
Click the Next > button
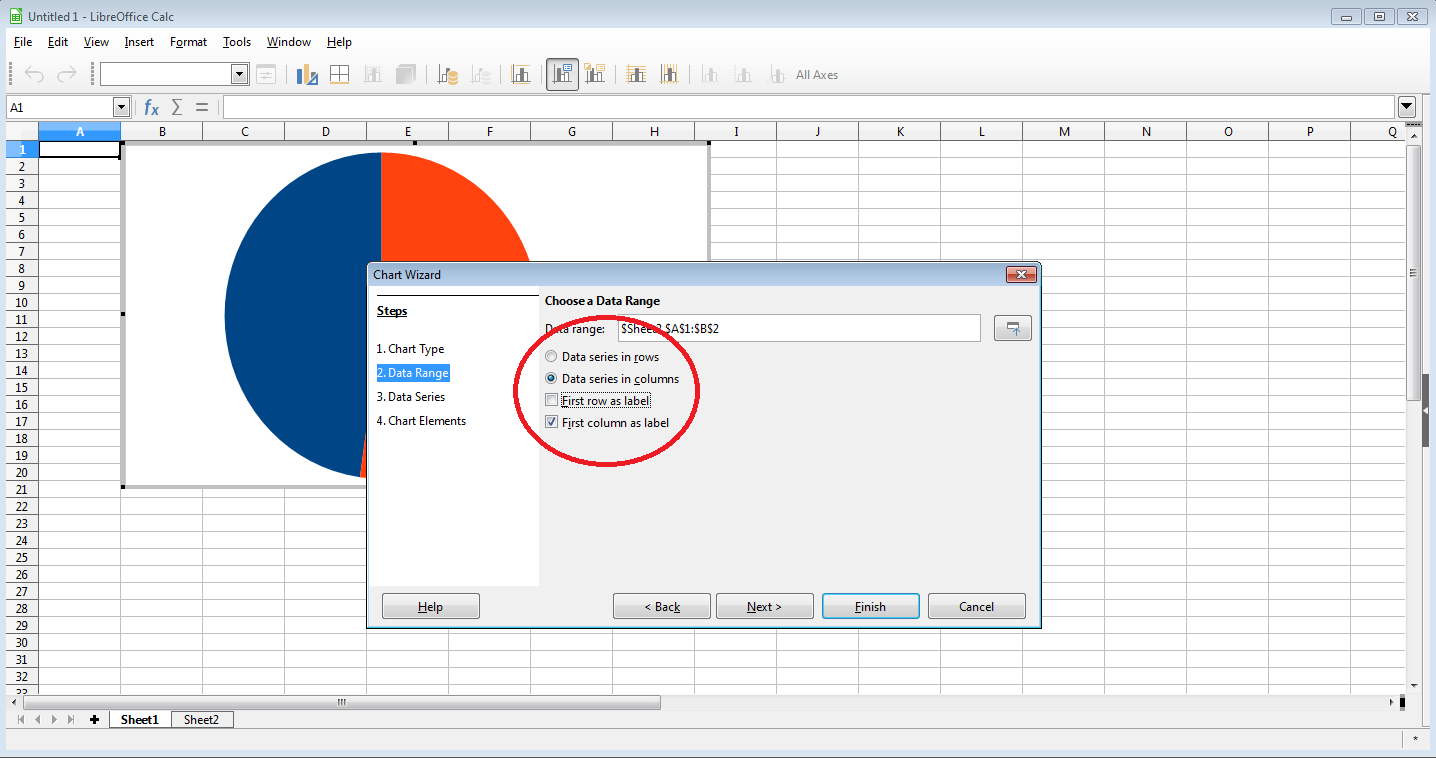764,606
